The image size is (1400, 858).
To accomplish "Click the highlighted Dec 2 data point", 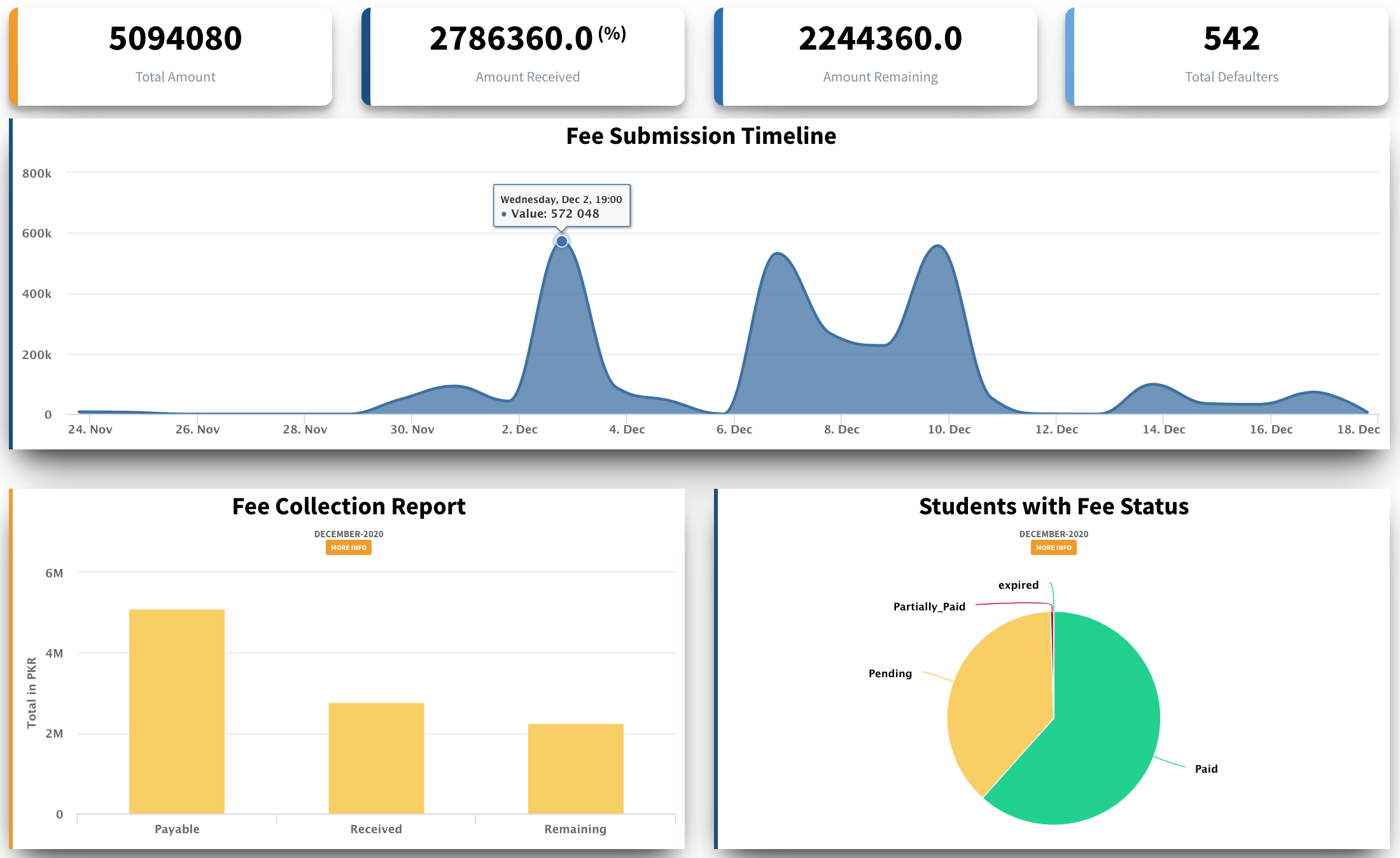I will click(x=561, y=241).
